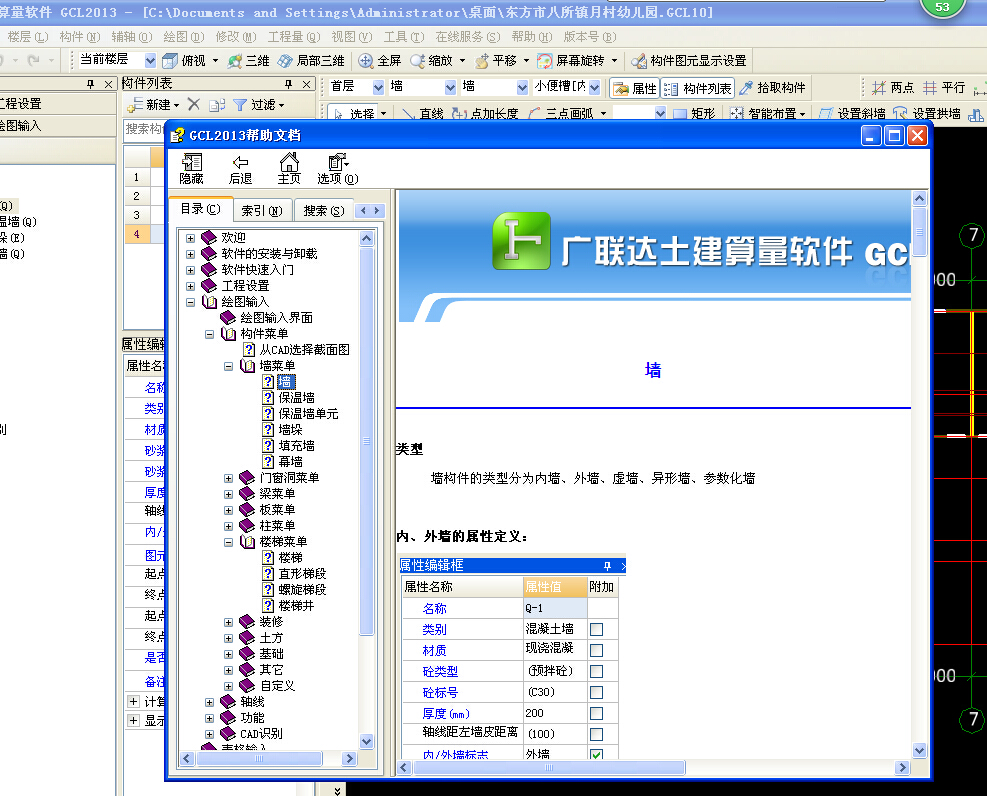Click the tab scroll right arrow in help pane
The width and height of the screenshot is (987, 796).
click(377, 211)
